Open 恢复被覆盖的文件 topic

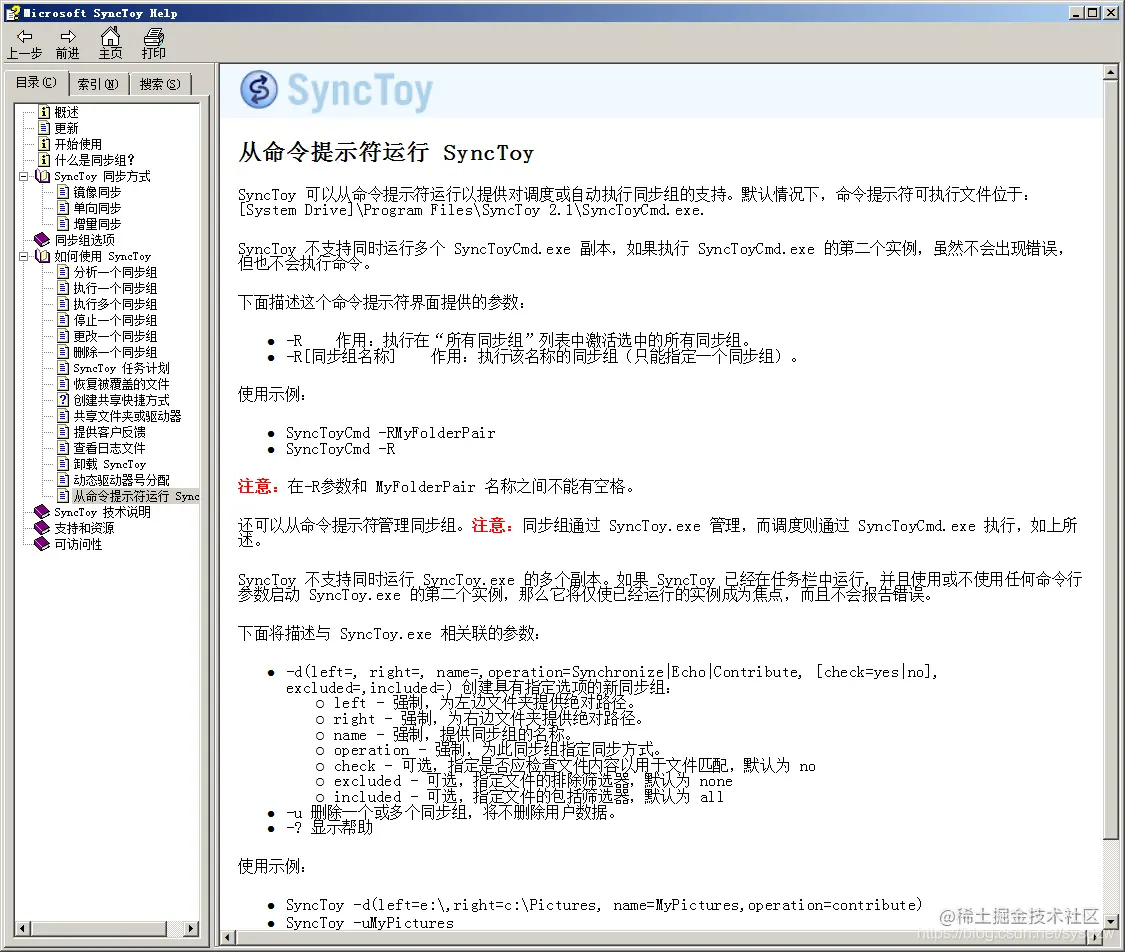tap(121, 384)
